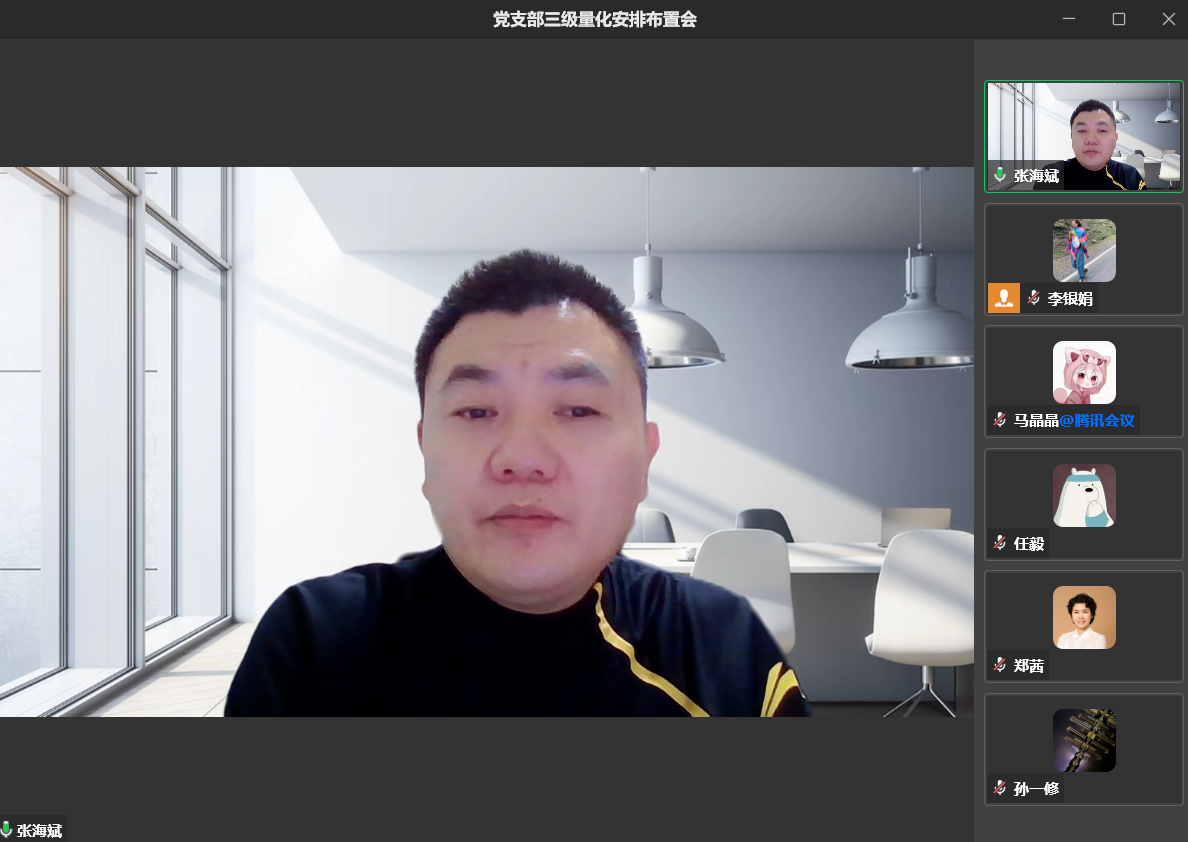The height and width of the screenshot is (842, 1188).
Task: Open the pink anime avatar of 马晶晶
Action: (1084, 372)
